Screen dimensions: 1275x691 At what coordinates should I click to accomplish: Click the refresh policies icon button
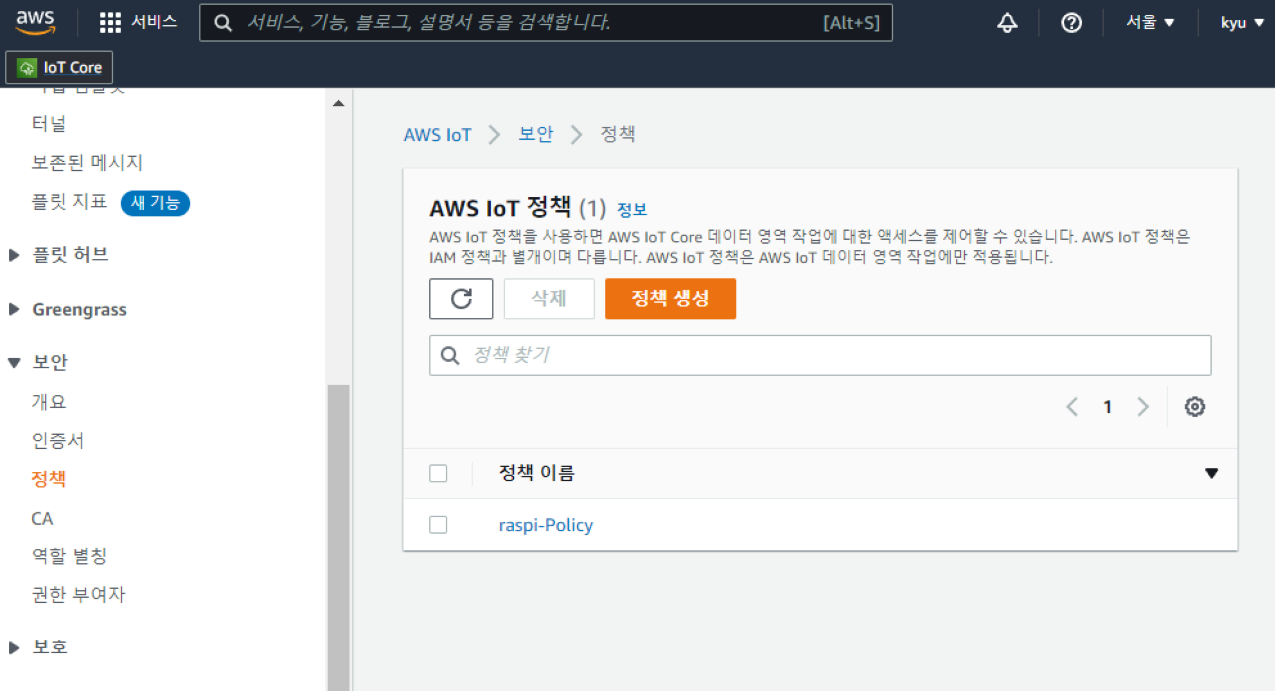click(461, 299)
